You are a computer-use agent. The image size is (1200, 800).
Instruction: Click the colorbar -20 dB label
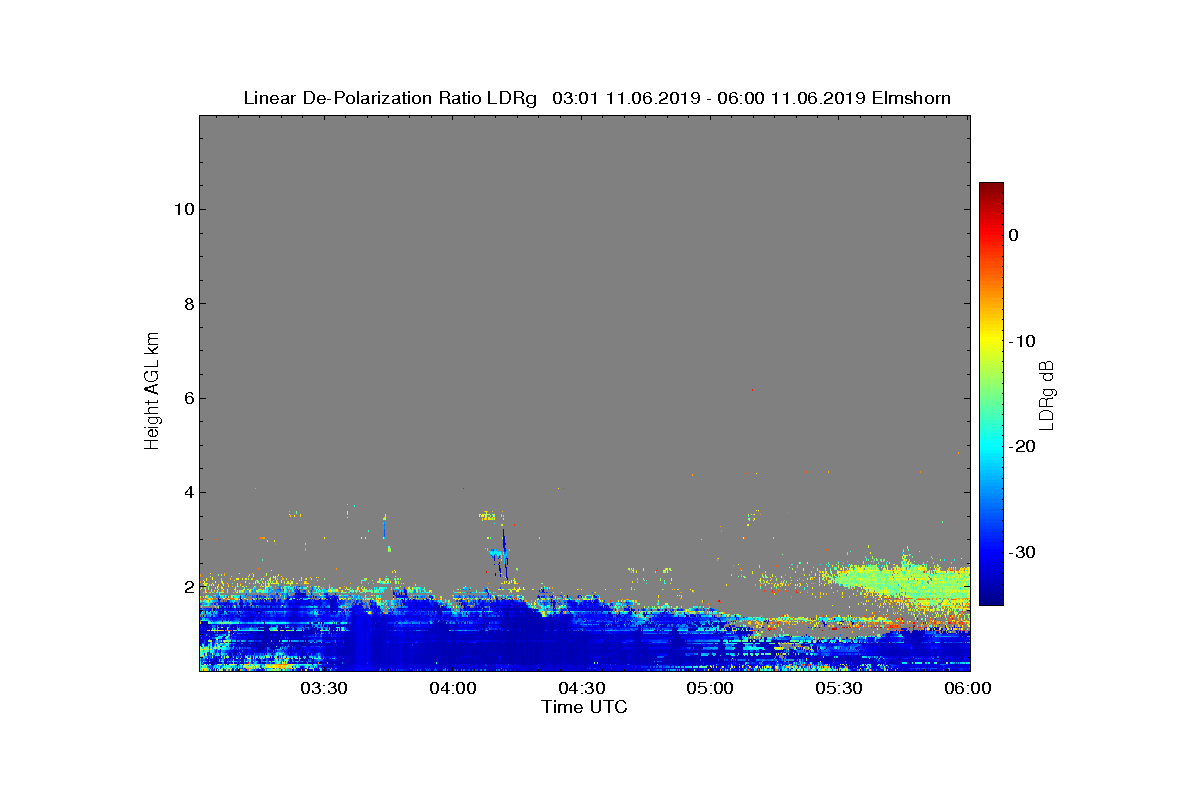pyautogui.click(x=1022, y=446)
